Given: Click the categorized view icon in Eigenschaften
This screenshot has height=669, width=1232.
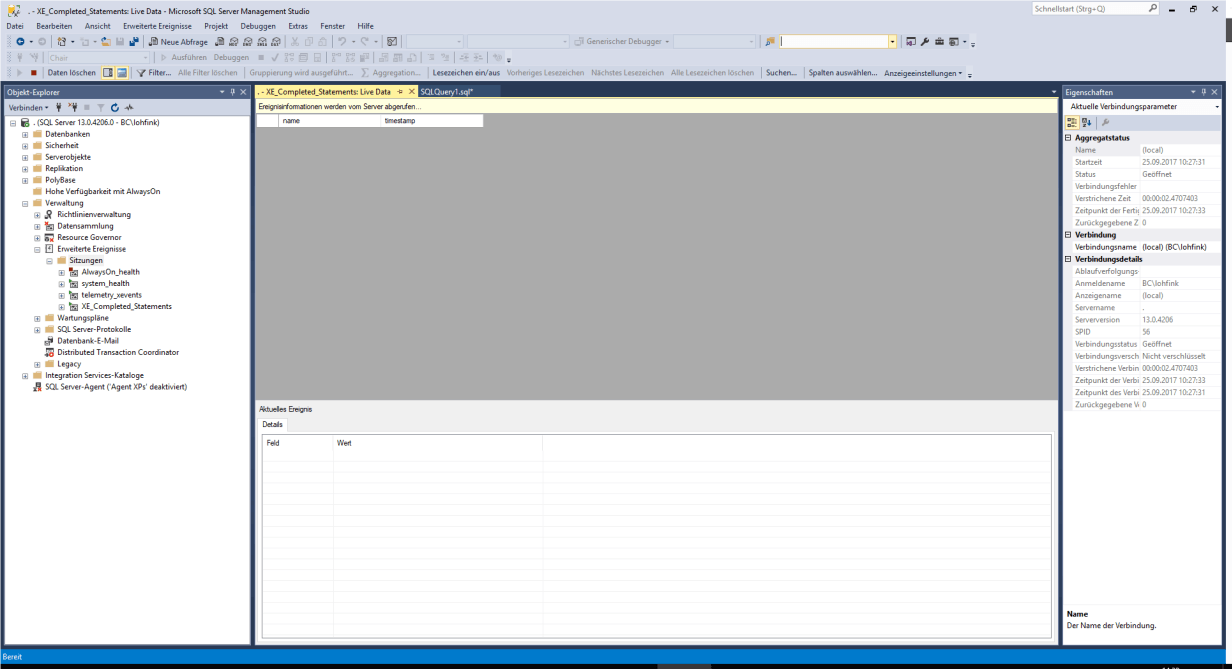Looking at the screenshot, I should tap(1072, 122).
